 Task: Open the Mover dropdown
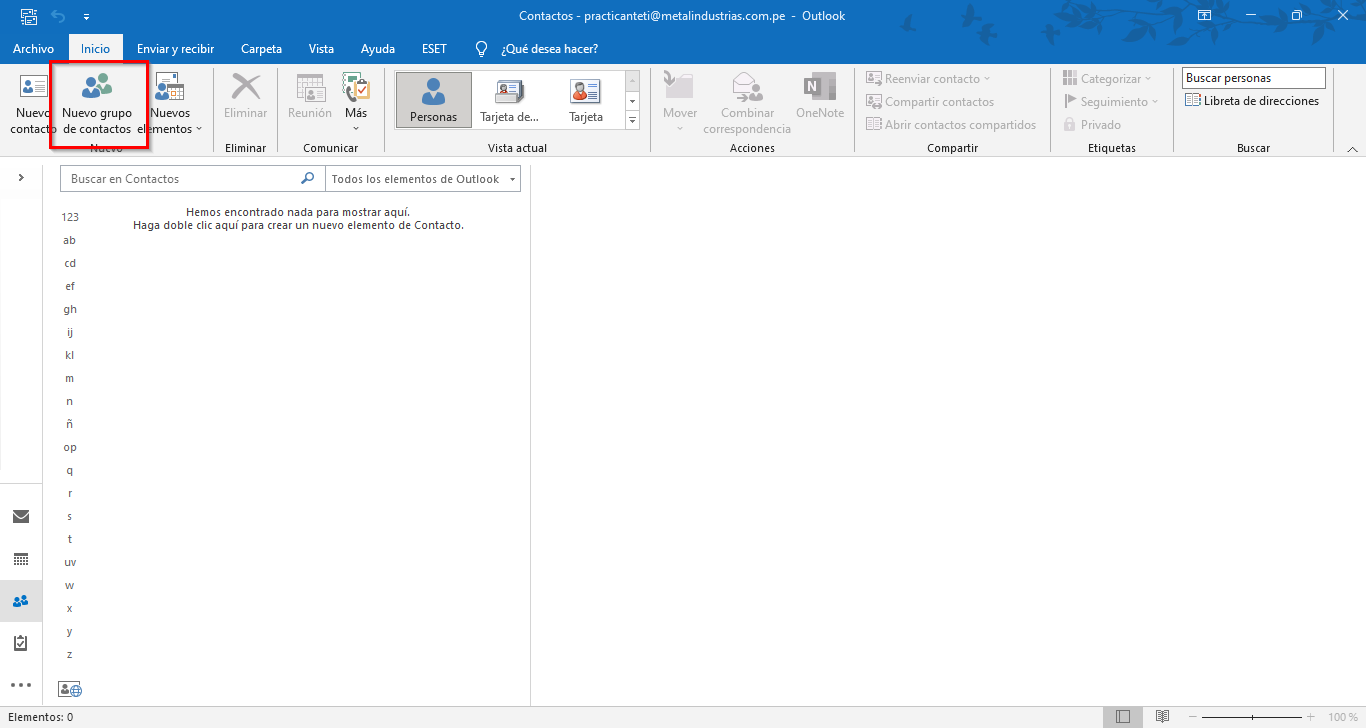680,104
